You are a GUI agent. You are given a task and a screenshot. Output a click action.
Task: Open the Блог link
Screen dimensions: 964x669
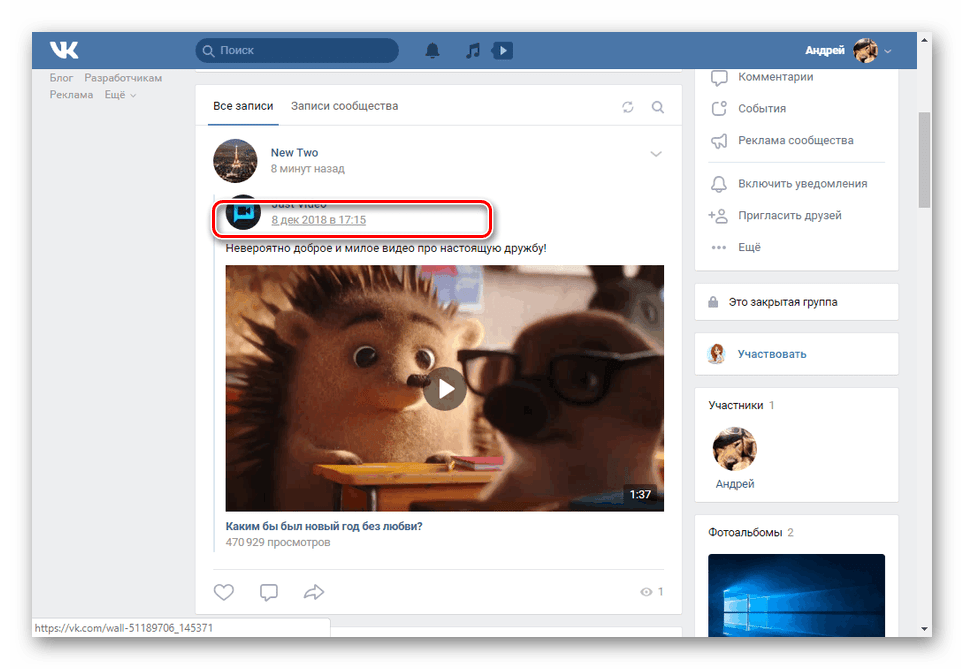61,78
